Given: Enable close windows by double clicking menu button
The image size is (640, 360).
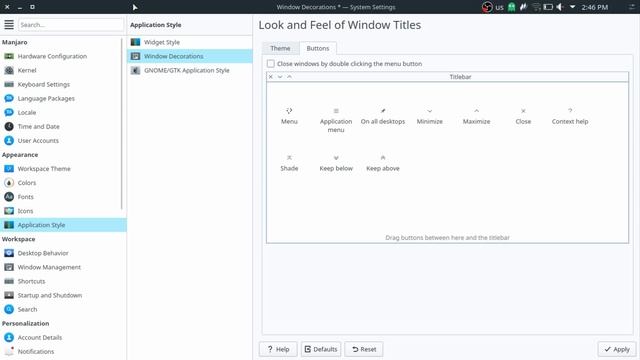Looking at the screenshot, I should [271, 64].
